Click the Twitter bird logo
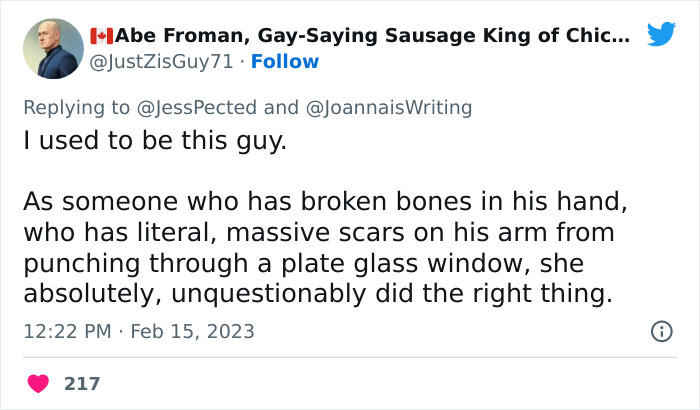700x410 pixels. pos(661,36)
